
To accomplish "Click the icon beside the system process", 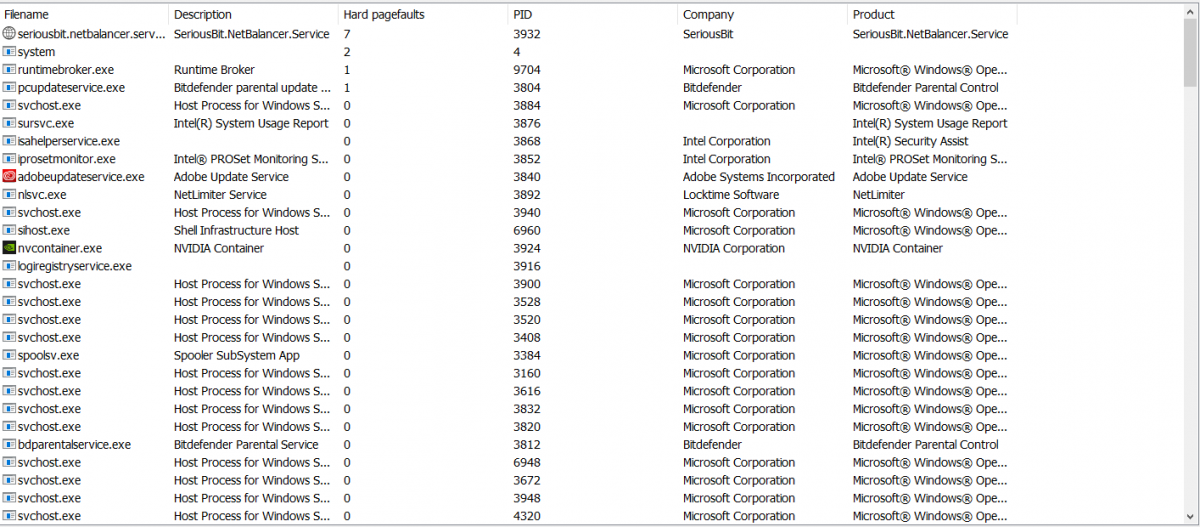I will pyautogui.click(x=9, y=52).
